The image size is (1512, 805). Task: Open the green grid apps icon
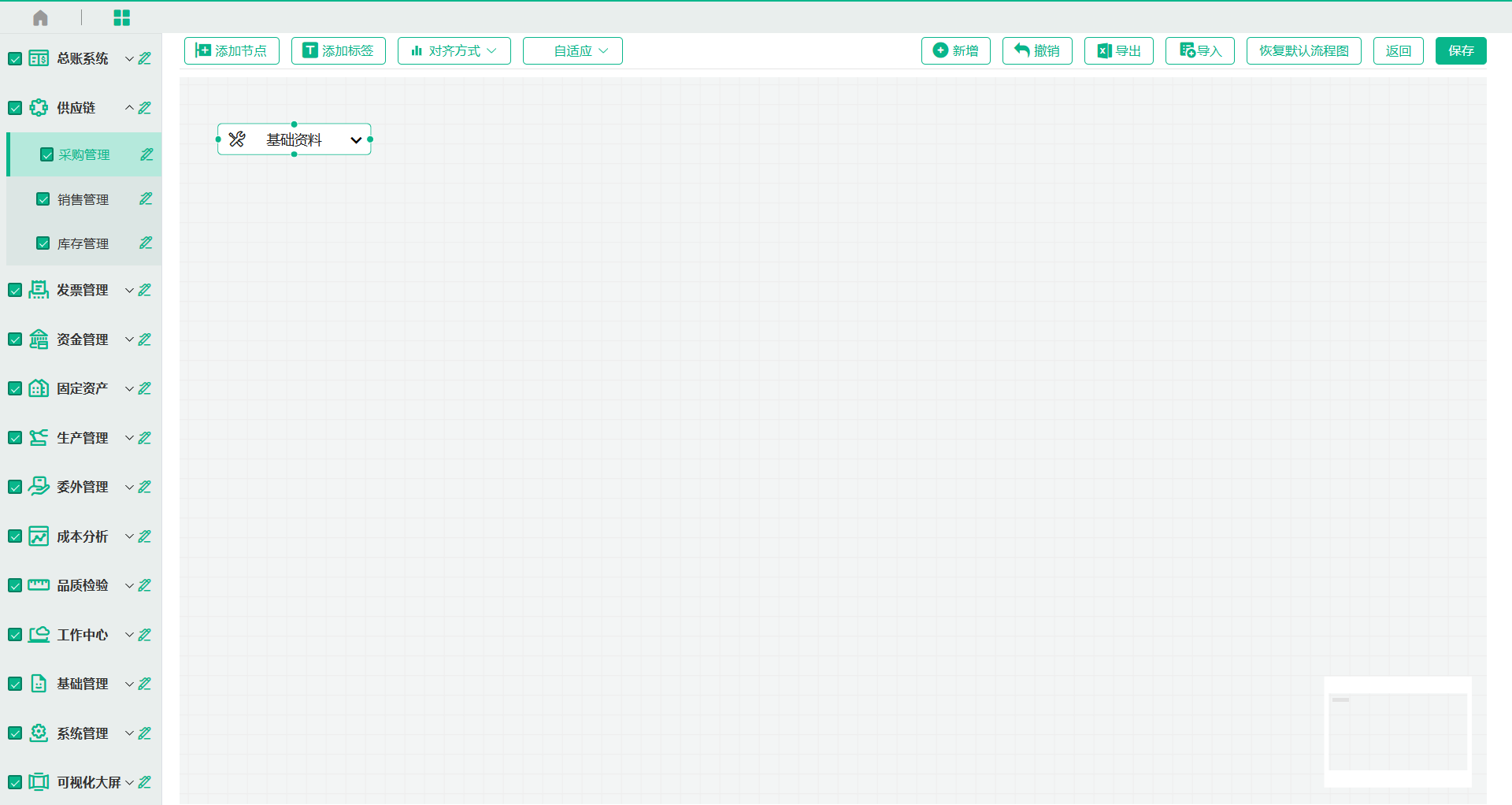(121, 17)
